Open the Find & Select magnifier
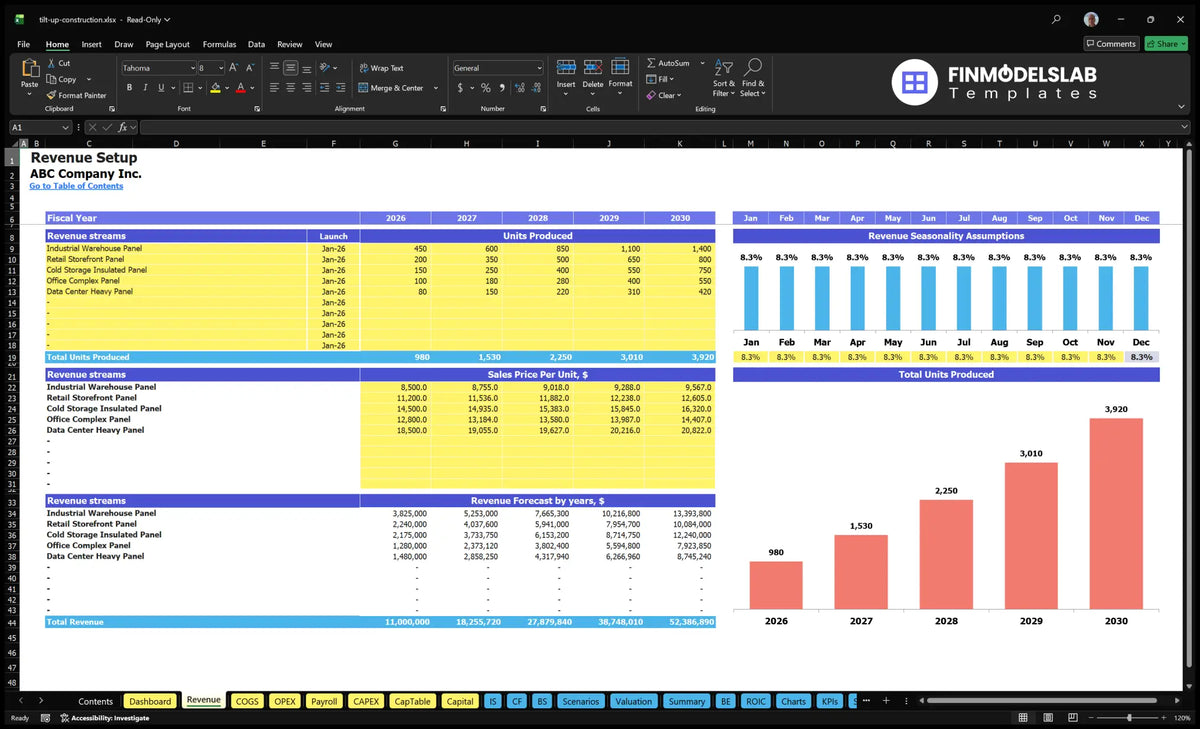The height and width of the screenshot is (729, 1200). 753,78
